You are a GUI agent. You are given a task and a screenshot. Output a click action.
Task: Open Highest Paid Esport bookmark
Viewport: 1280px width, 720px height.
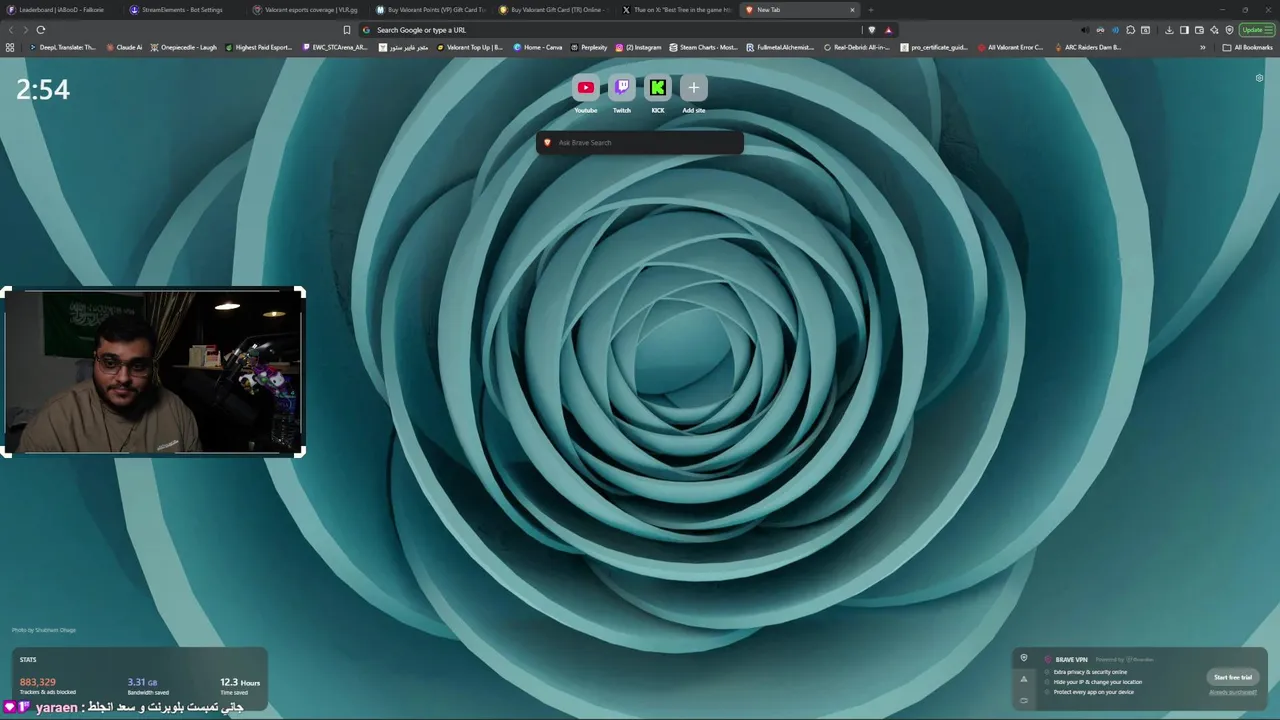pyautogui.click(x=259, y=47)
